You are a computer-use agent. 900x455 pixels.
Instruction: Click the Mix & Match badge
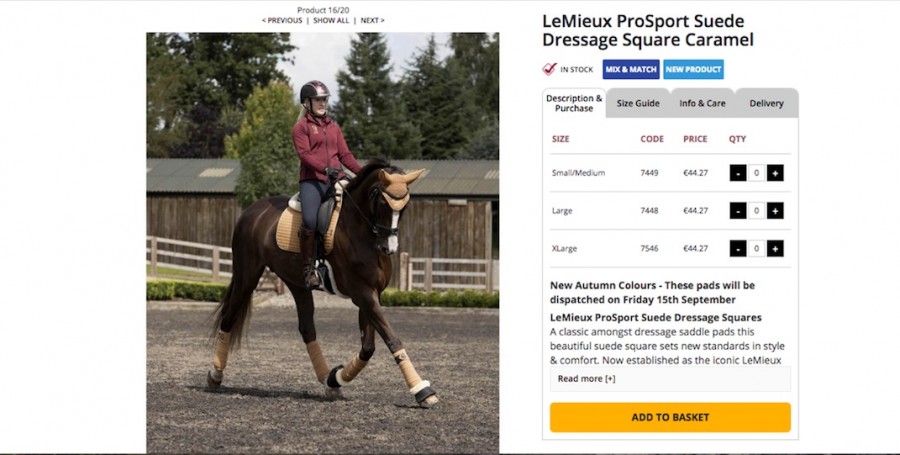point(630,69)
